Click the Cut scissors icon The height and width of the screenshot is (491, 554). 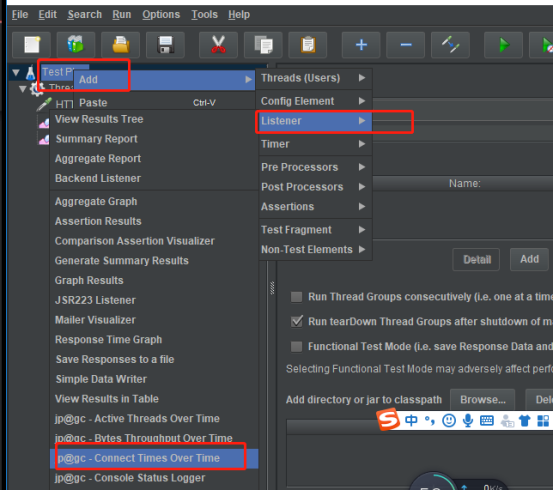pos(218,45)
